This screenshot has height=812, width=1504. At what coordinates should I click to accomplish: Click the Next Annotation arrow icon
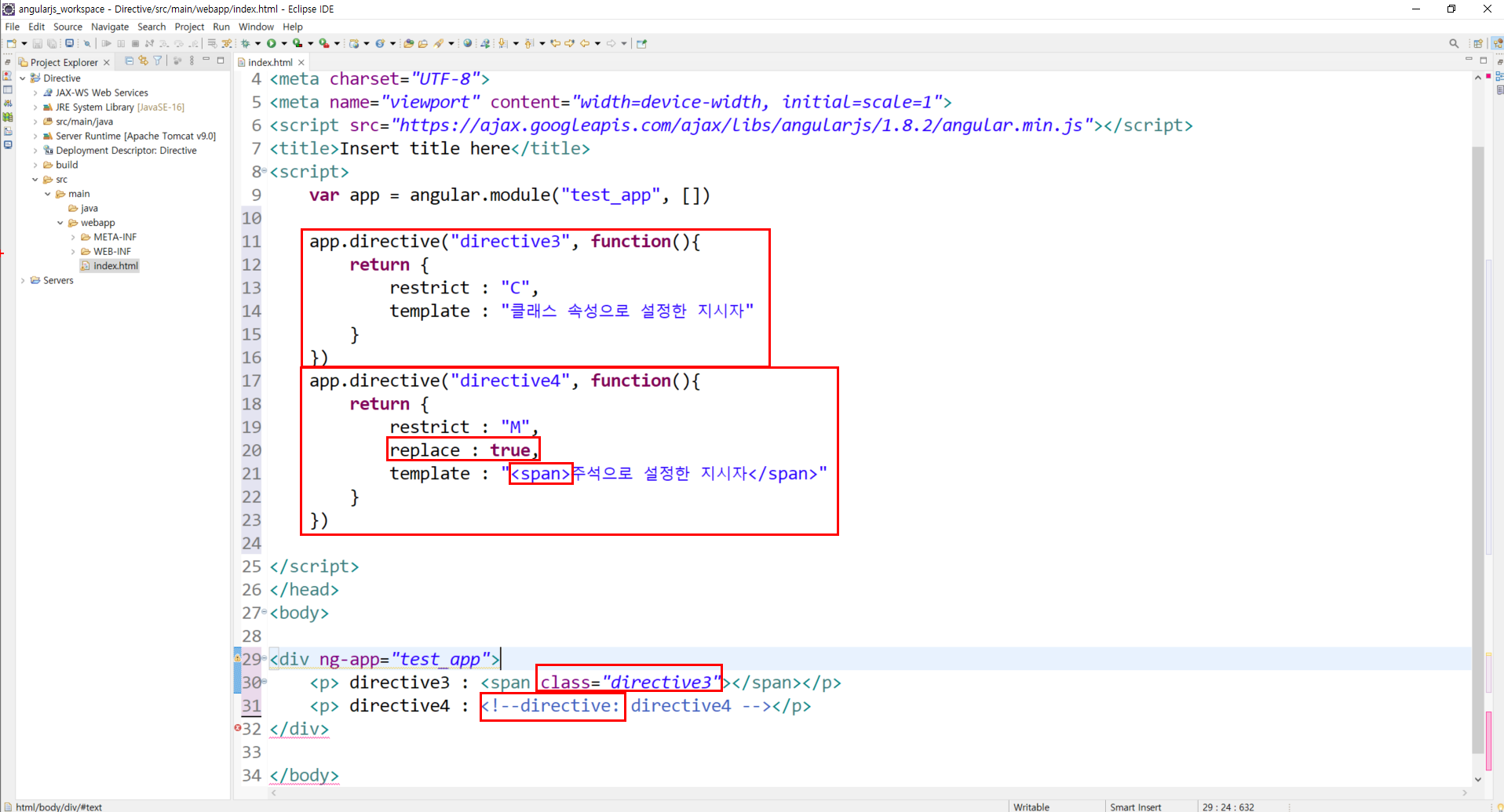(502, 43)
